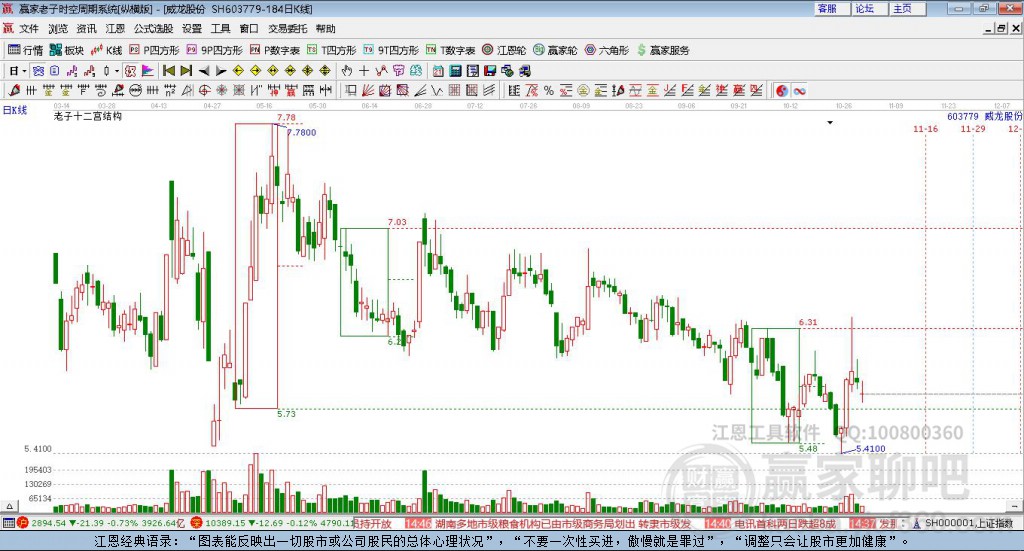This screenshot has width=1024, height=551.
Task: Select the Gann fan lines tool
Action: coord(368,91)
